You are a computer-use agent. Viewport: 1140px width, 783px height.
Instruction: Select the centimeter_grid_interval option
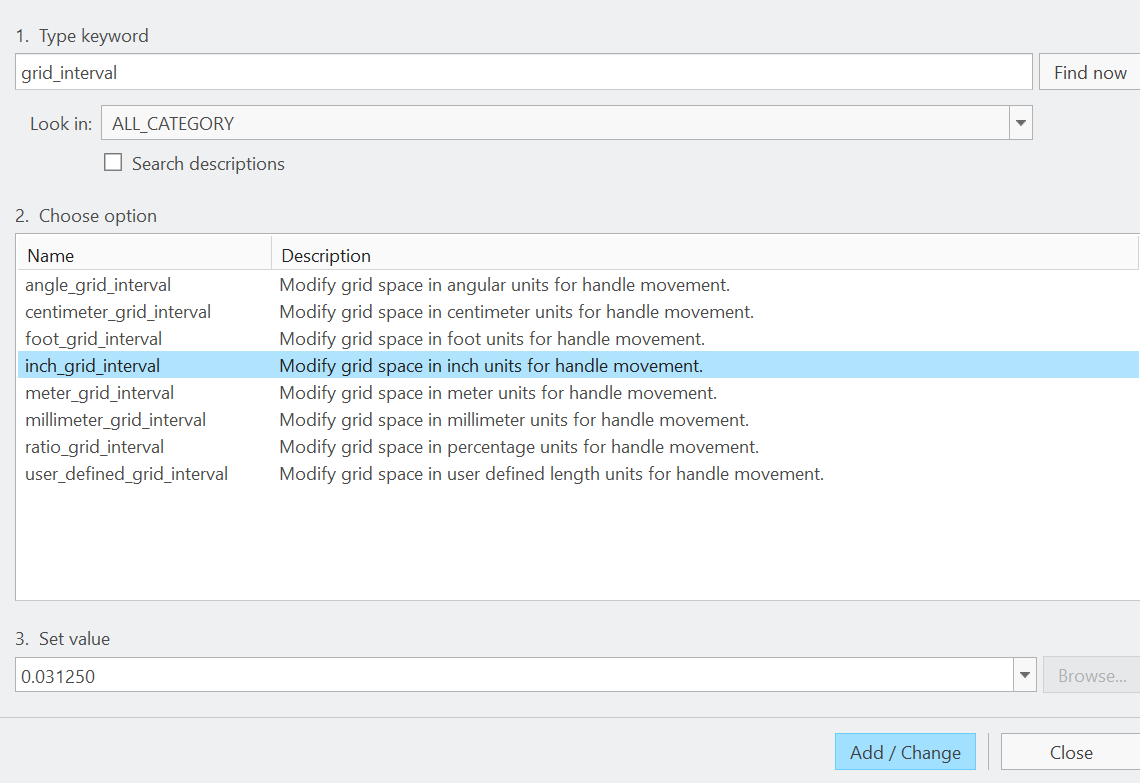tap(117, 311)
